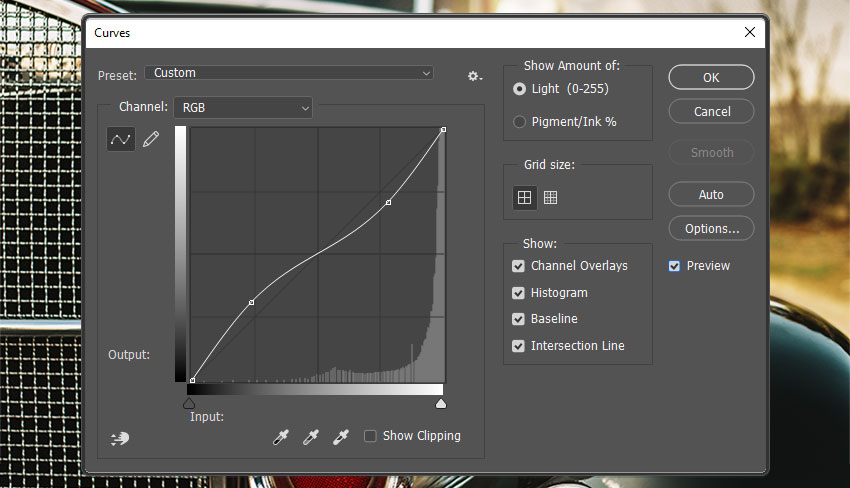Select the curve endpoint at top-right corner
The image size is (850, 488).
(443, 130)
